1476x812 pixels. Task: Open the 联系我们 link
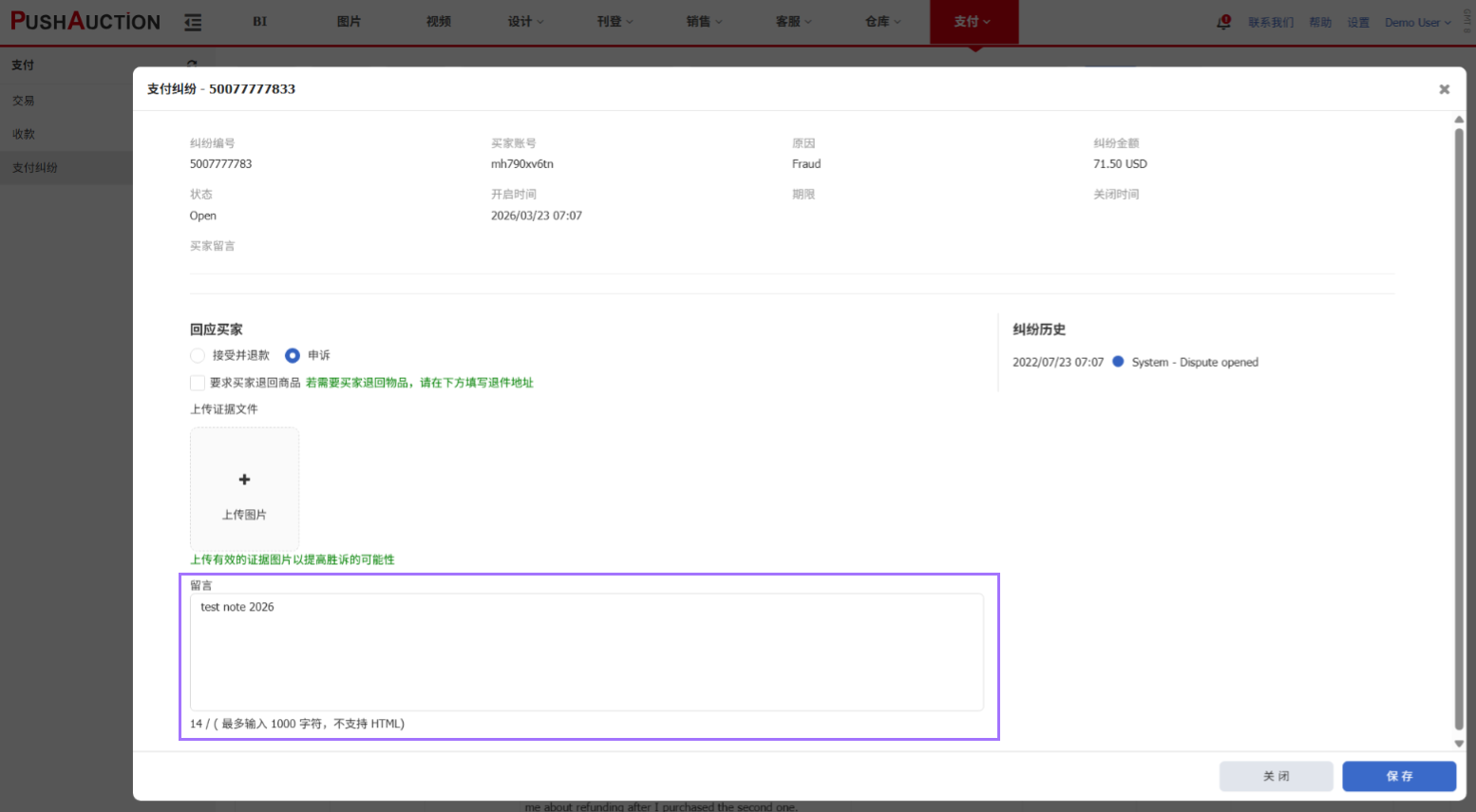point(1271,23)
